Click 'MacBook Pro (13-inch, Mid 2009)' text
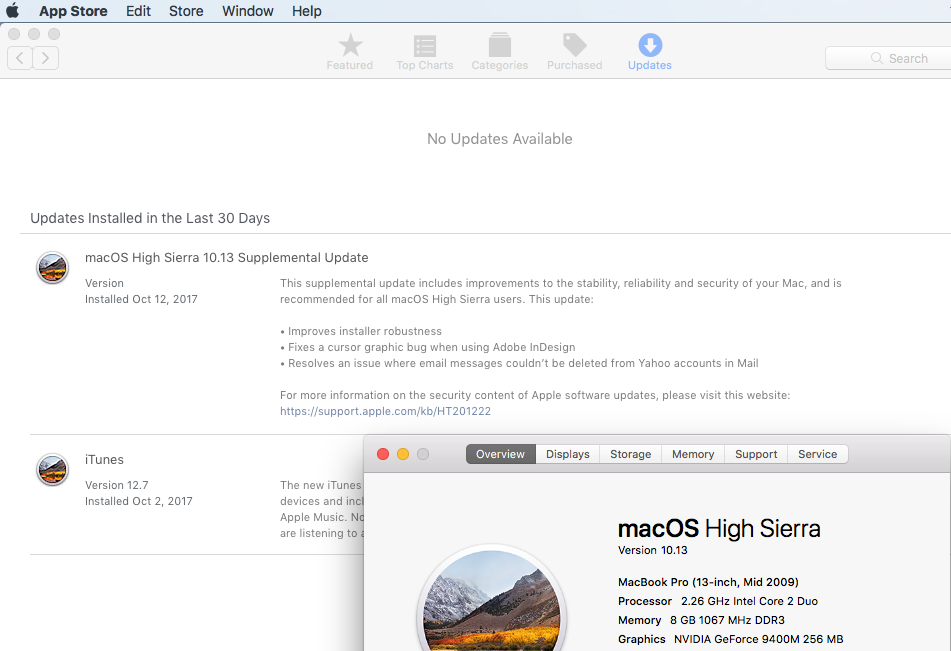The width and height of the screenshot is (951, 651). click(708, 582)
